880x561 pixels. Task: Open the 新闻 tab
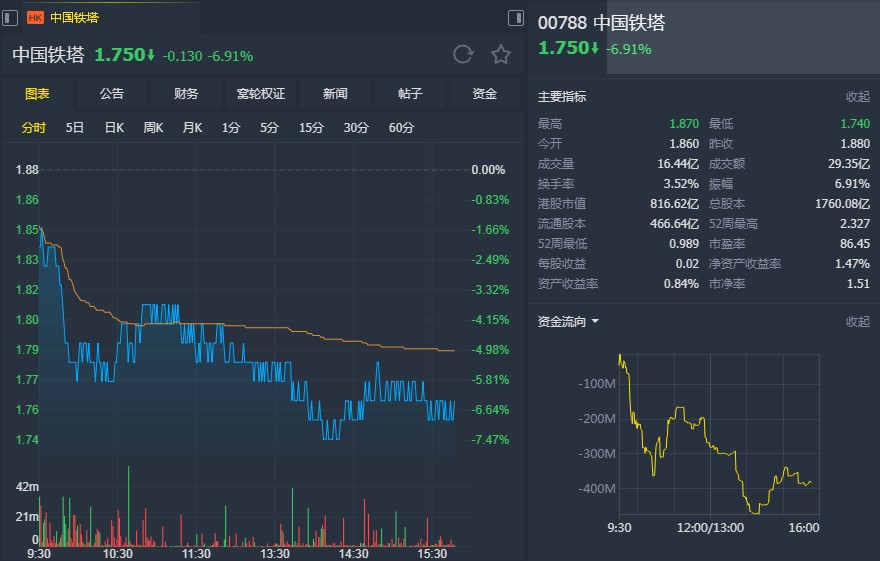coord(335,94)
